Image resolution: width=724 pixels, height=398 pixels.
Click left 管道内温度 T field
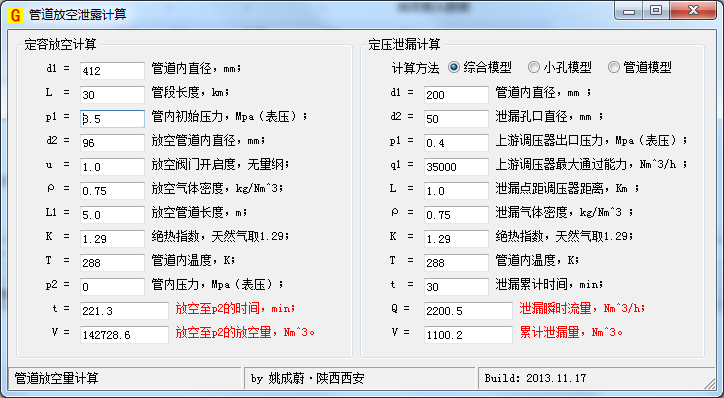(x=112, y=263)
